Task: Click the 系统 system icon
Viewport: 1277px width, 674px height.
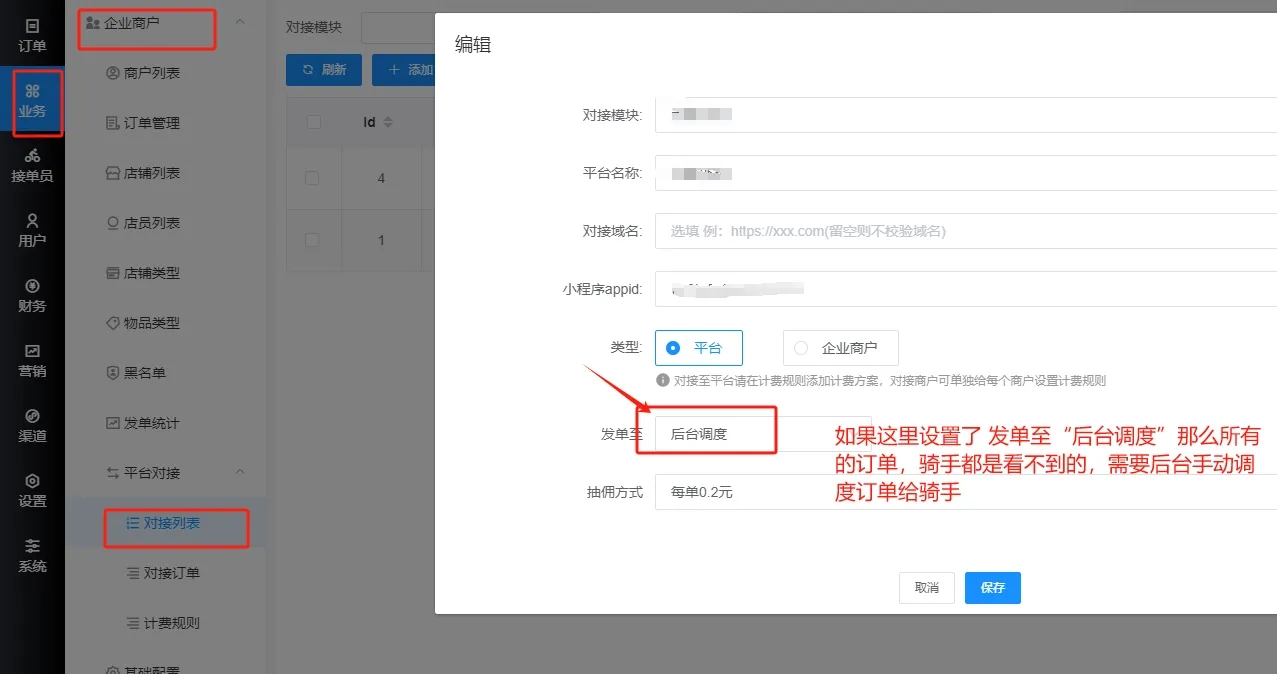Action: point(32,555)
